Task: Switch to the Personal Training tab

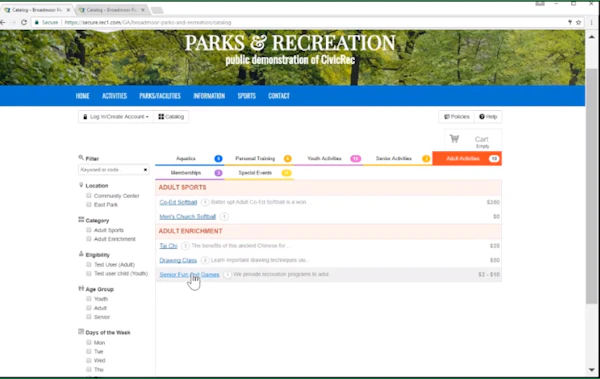Action: [x=259, y=158]
